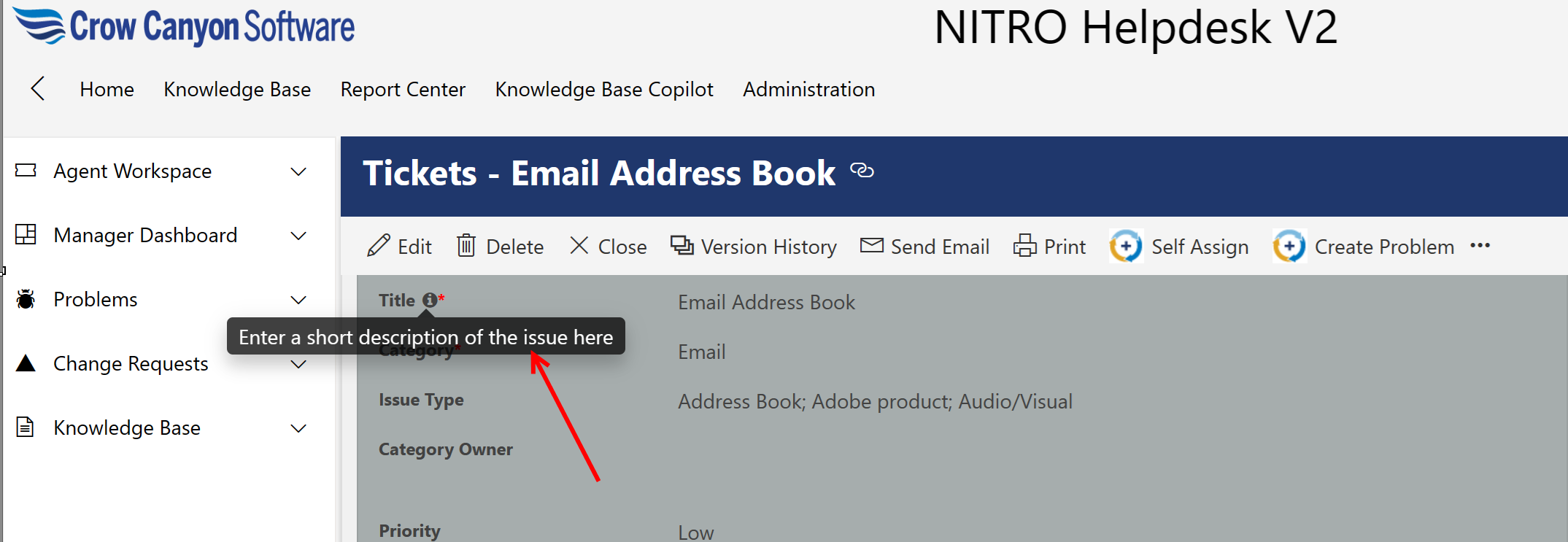Expand the Problems chevron
1568x542 pixels.
coord(298,301)
